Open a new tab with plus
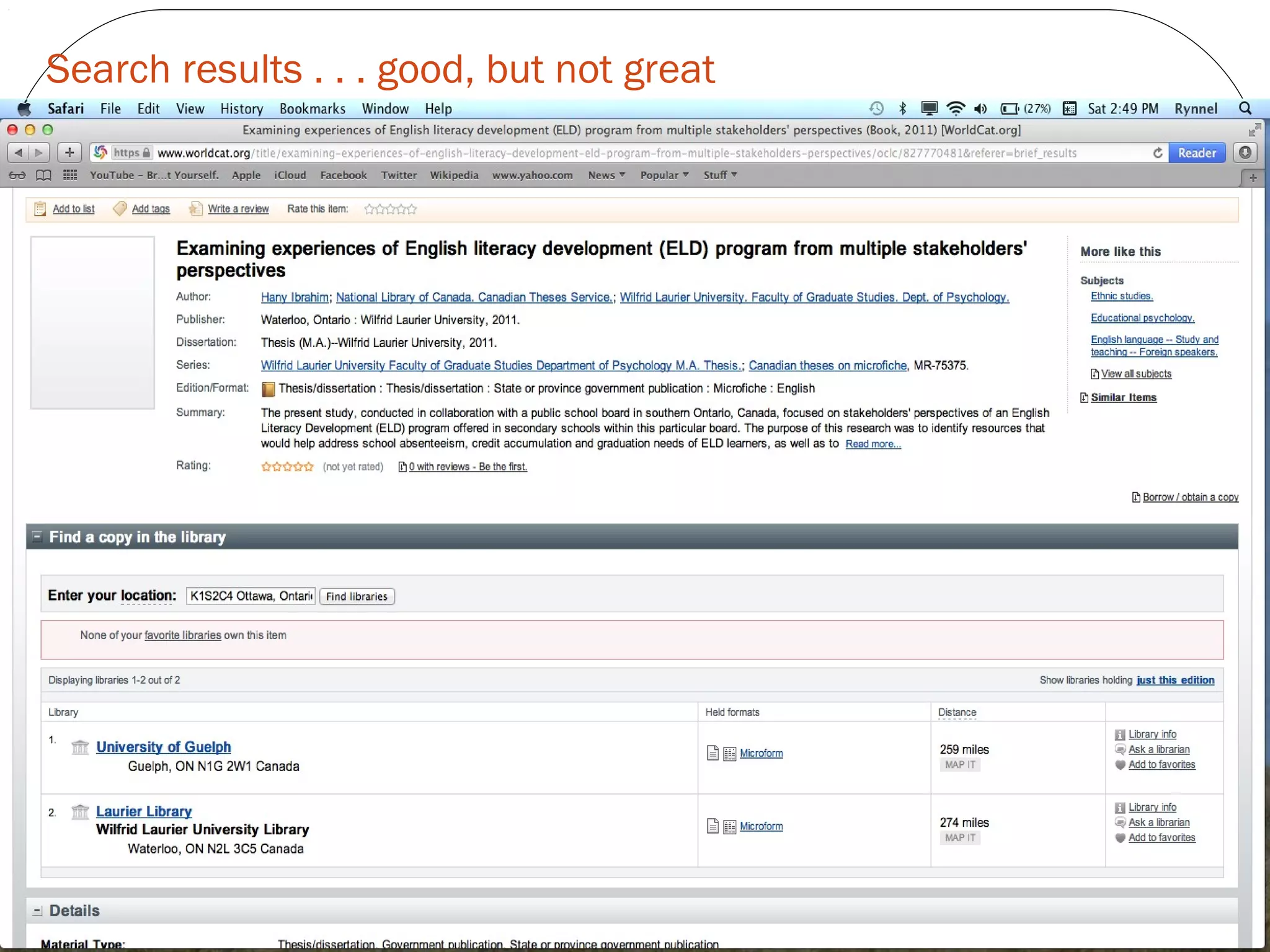The height and width of the screenshot is (952, 1270). [1253, 178]
